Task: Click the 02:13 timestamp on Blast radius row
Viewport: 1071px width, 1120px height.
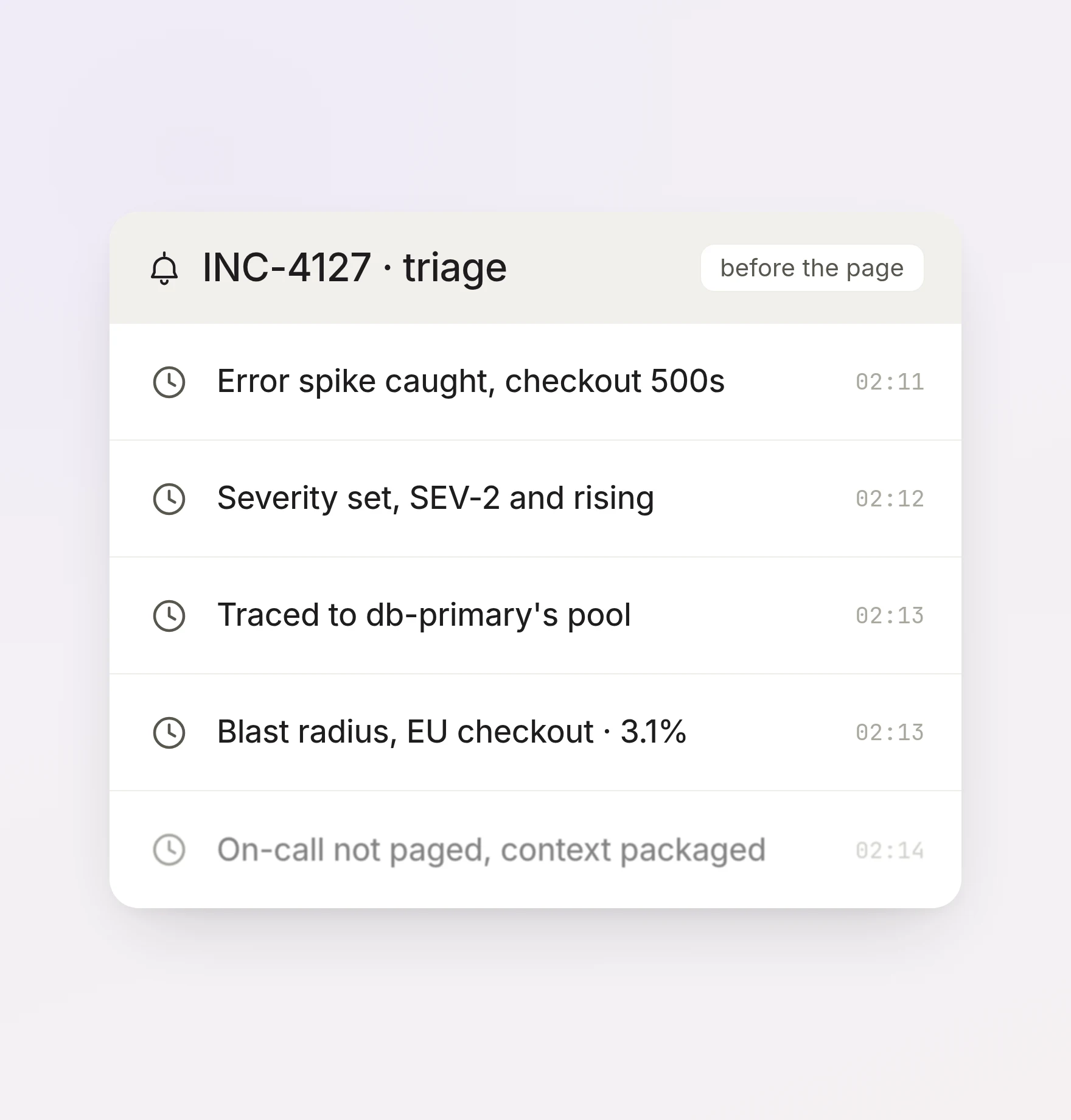Action: tap(890, 733)
